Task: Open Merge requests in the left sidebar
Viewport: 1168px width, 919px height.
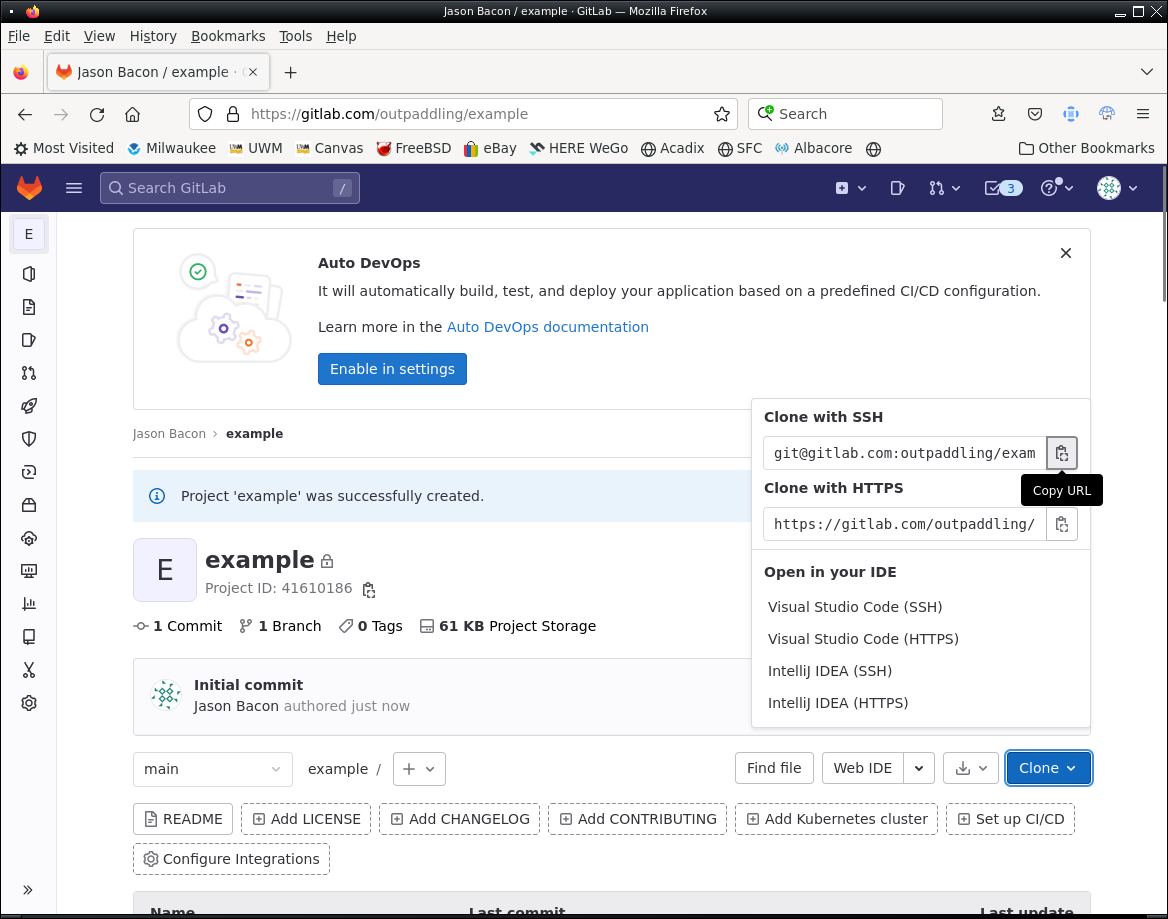Action: pyautogui.click(x=29, y=373)
